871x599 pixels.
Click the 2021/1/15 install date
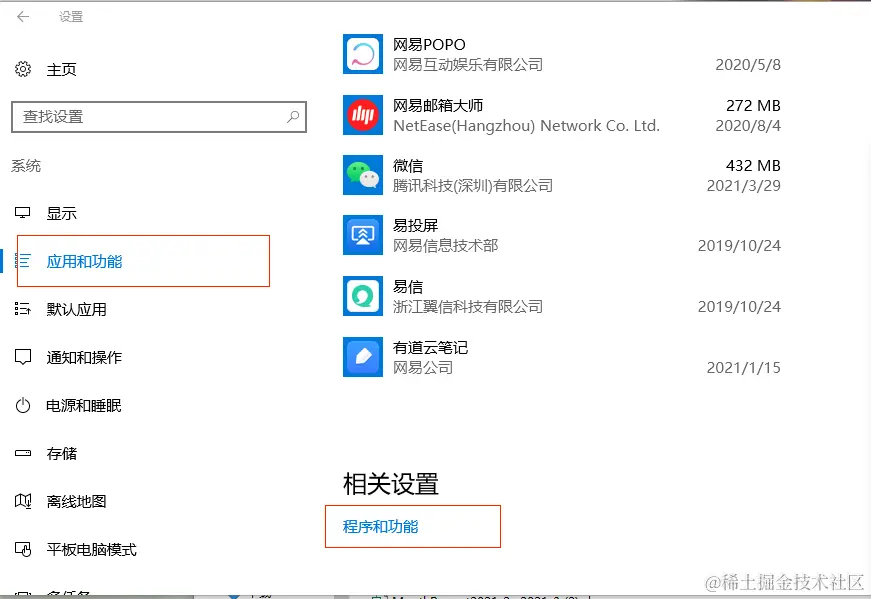[x=744, y=367]
